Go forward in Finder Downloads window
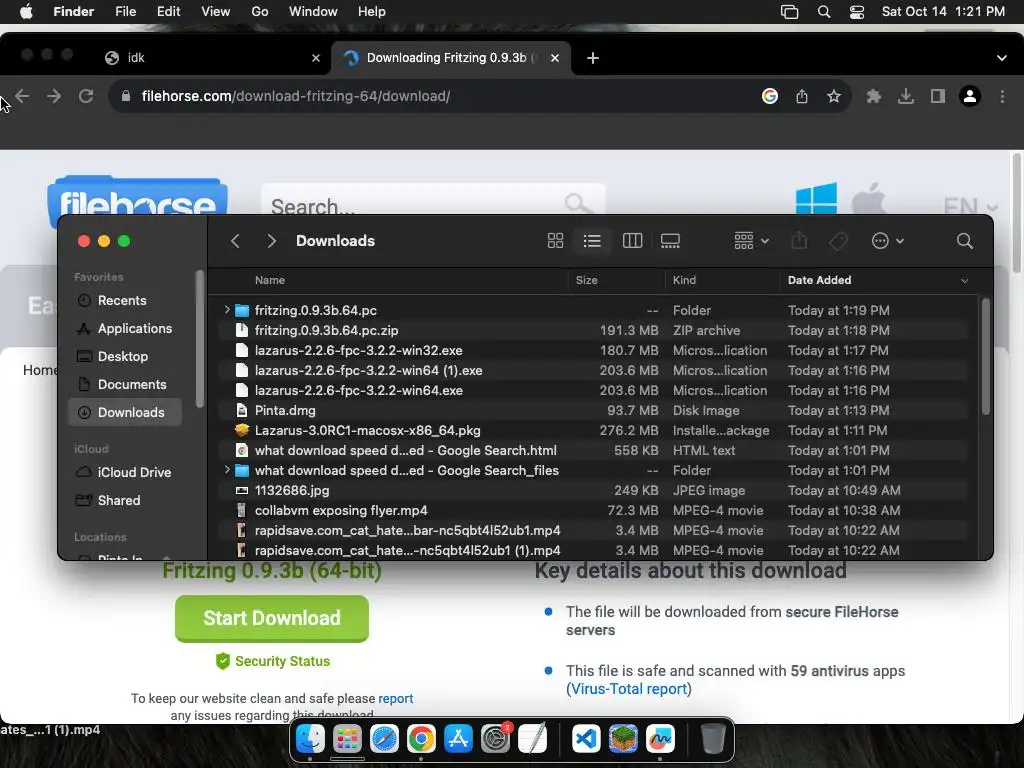The image size is (1024, 768). pyautogui.click(x=272, y=241)
